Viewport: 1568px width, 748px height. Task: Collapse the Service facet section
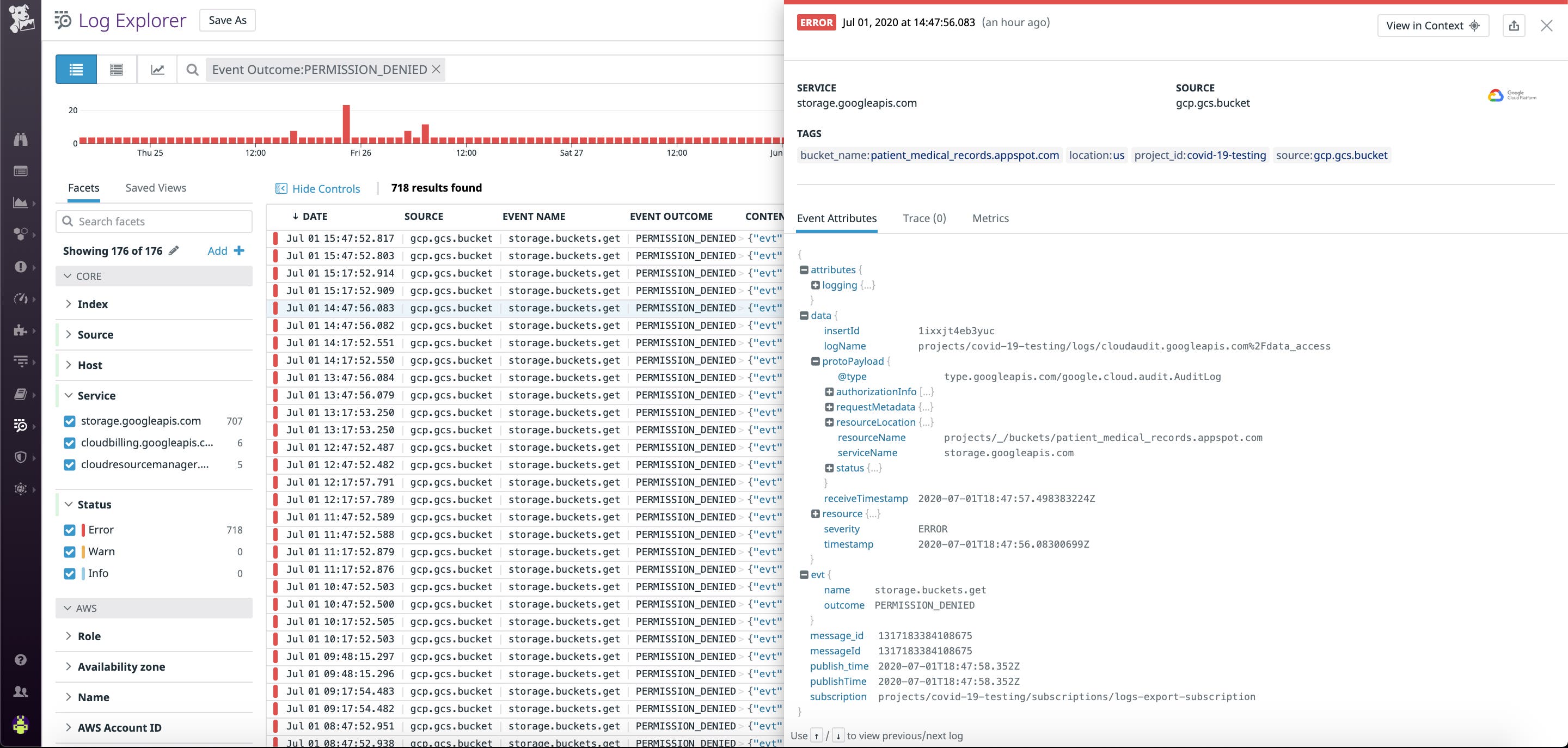(x=68, y=395)
